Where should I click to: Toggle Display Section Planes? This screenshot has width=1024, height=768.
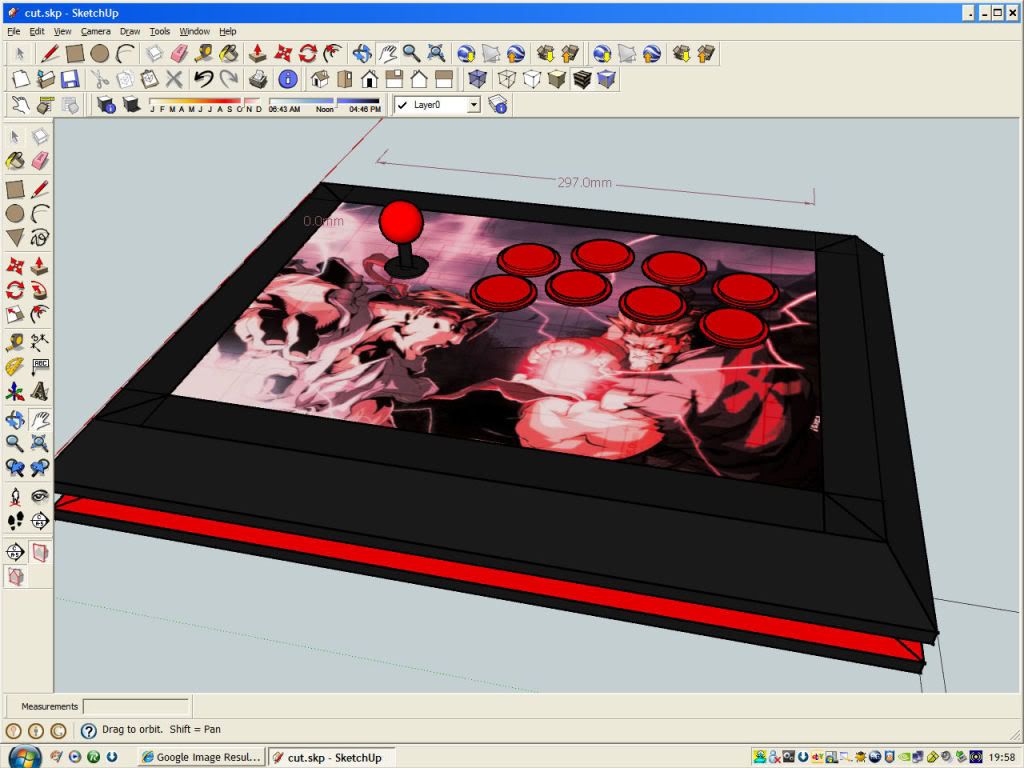click(x=40, y=552)
